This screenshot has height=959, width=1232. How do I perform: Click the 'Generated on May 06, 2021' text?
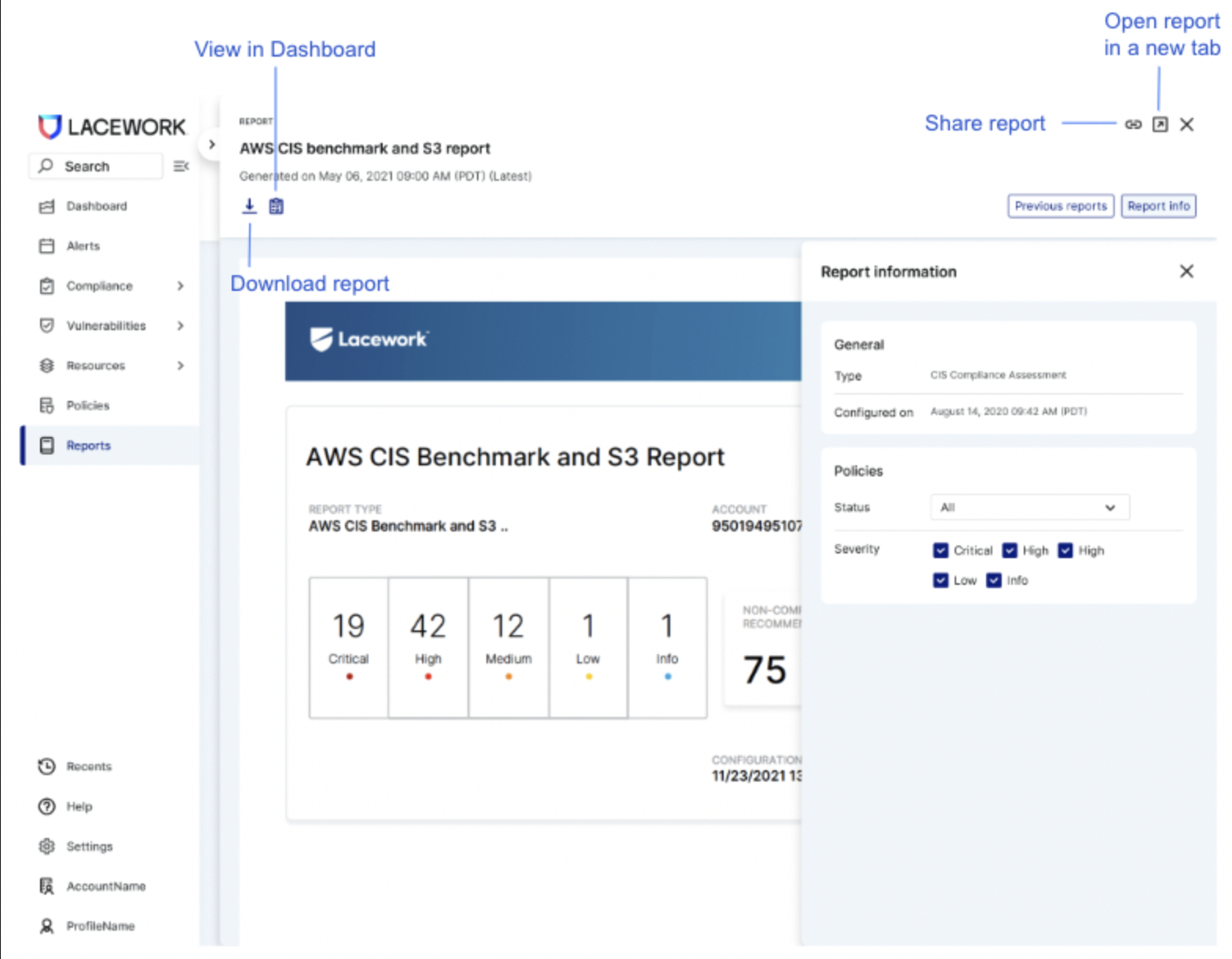pyautogui.click(x=385, y=176)
